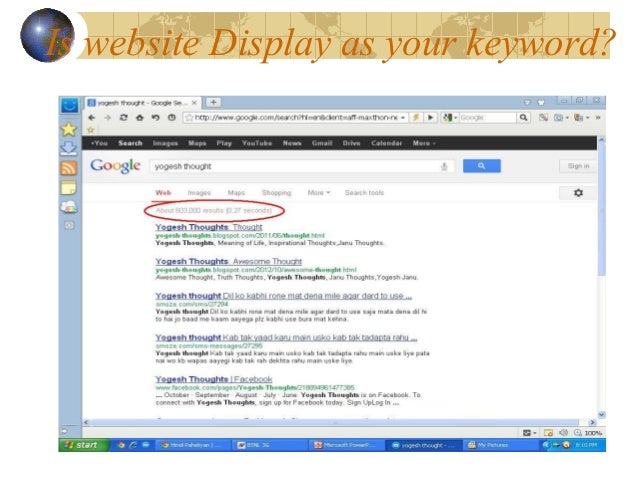Select News in the black Google bar
Viewport: 638px width, 479px height.
click(x=292, y=143)
